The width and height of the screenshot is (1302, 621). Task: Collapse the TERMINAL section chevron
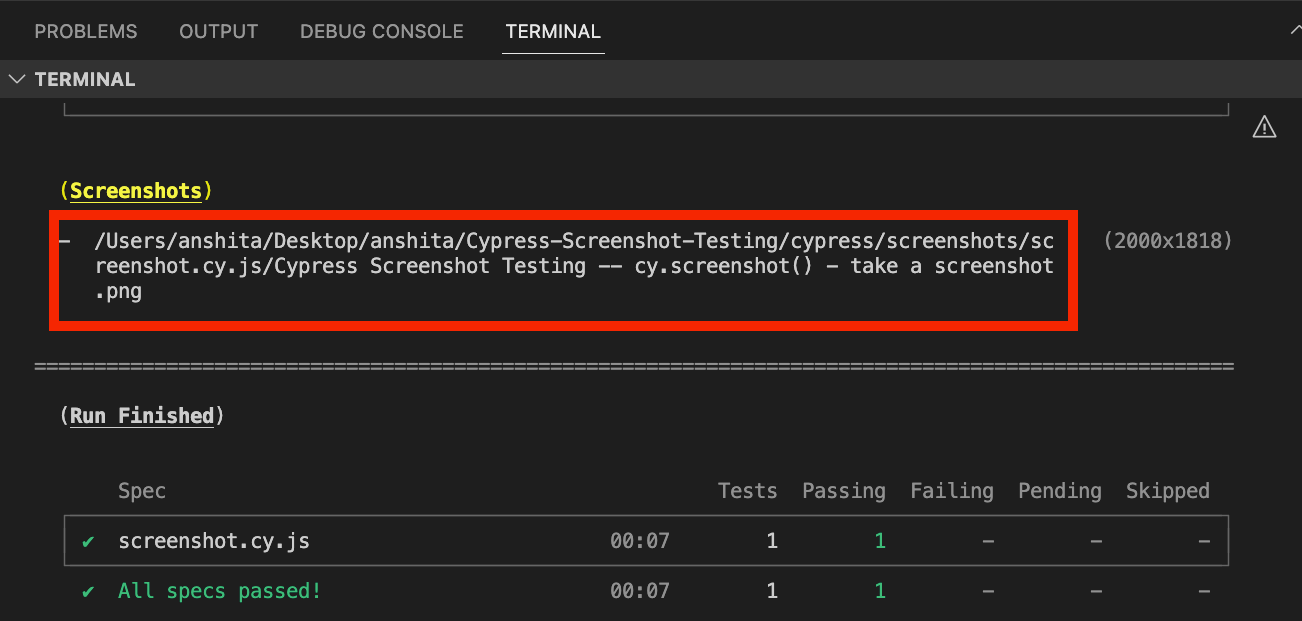click(17, 79)
